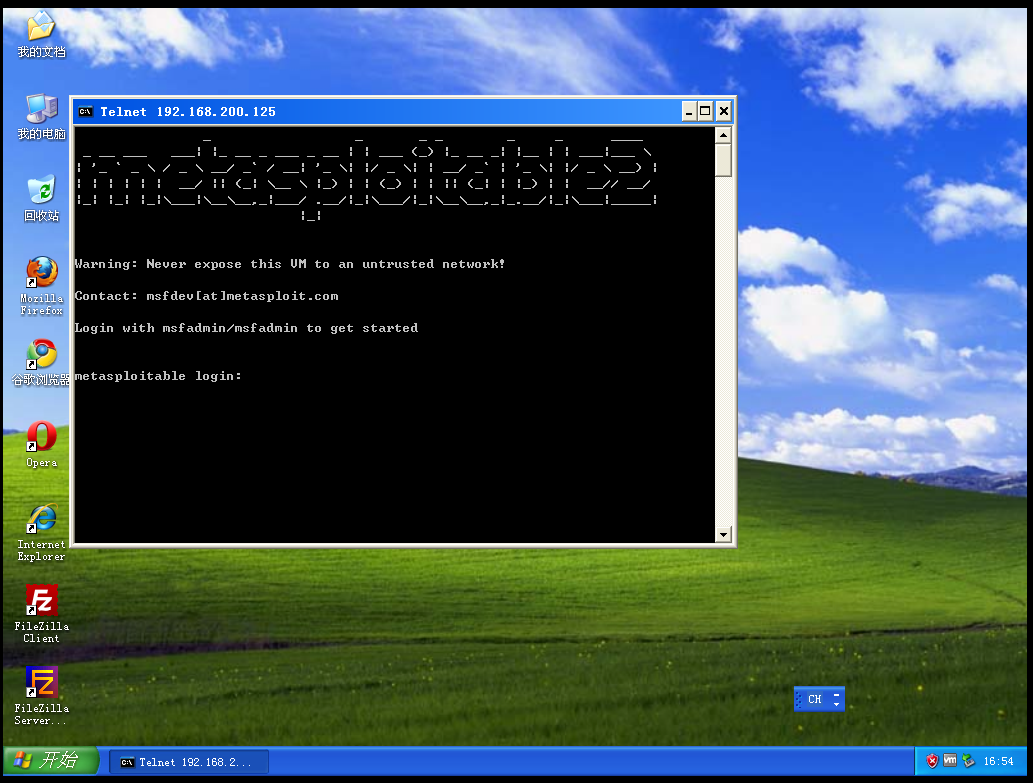Open the 我的文档 desktop folder icon
This screenshot has width=1033, height=783.
pos(41,33)
